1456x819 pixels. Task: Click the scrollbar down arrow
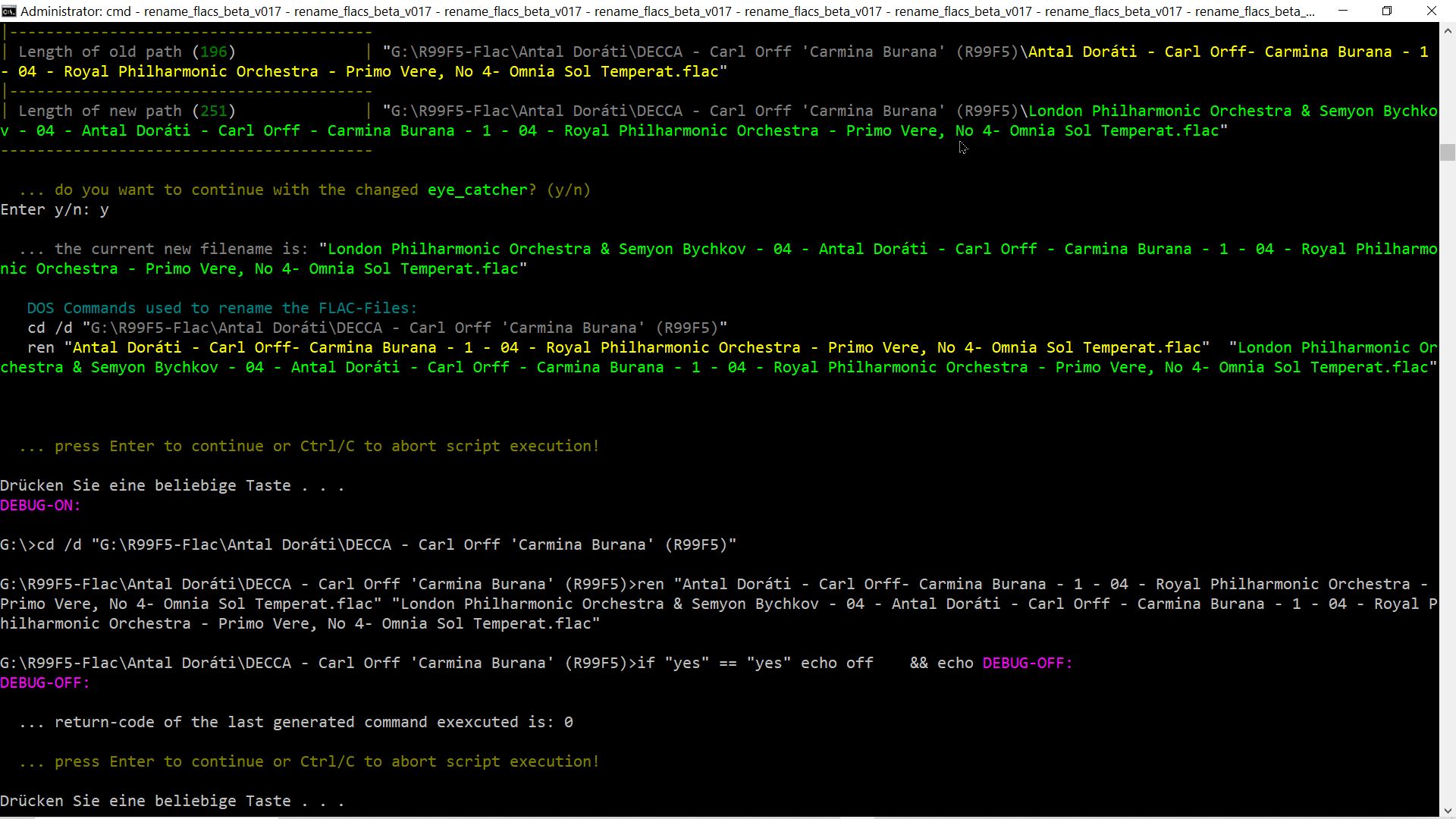1447,810
